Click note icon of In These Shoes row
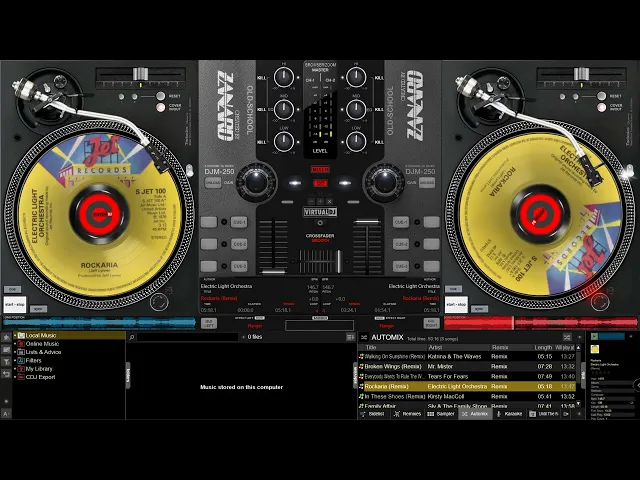The height and width of the screenshot is (480, 640). (361, 396)
